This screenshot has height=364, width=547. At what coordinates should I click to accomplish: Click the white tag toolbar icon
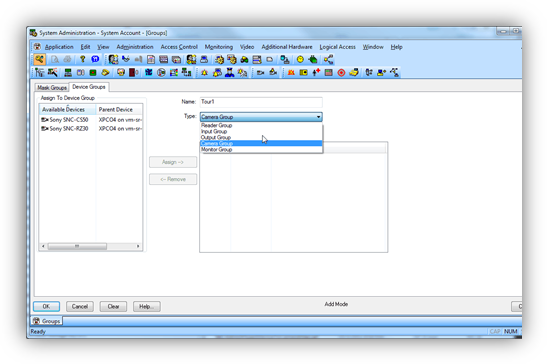pyautogui.click(x=270, y=60)
